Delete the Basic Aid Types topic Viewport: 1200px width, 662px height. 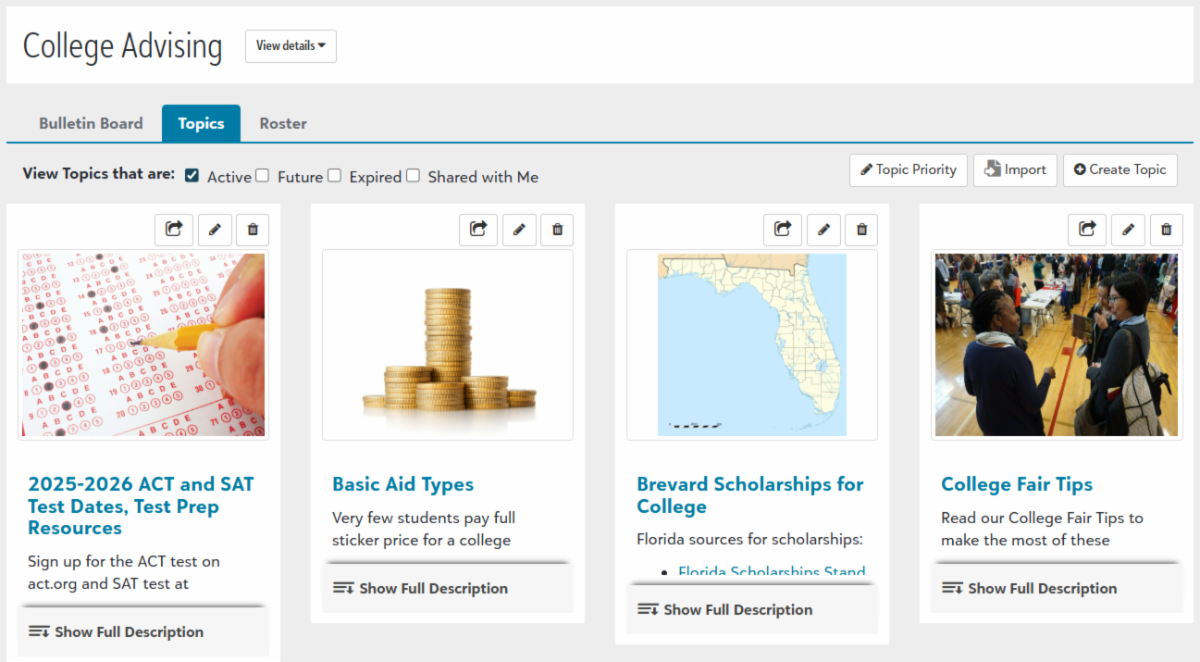[557, 229]
